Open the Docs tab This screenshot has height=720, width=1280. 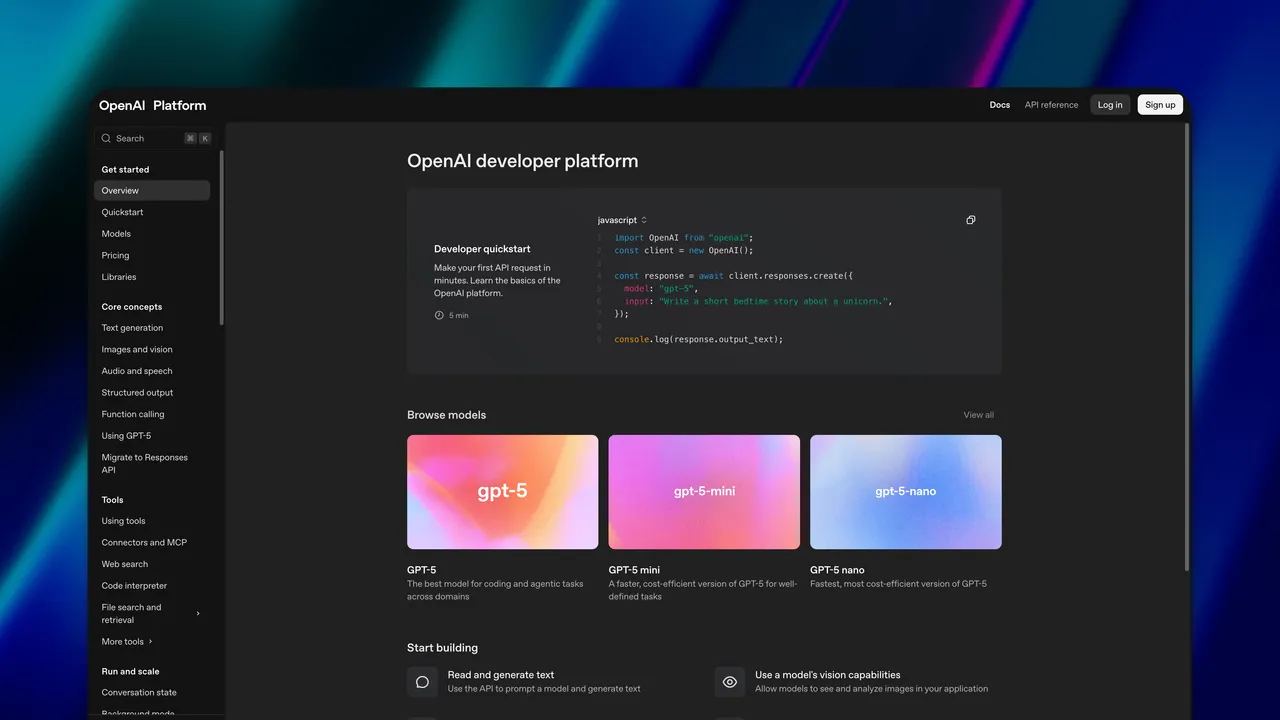pyautogui.click(x=1000, y=105)
